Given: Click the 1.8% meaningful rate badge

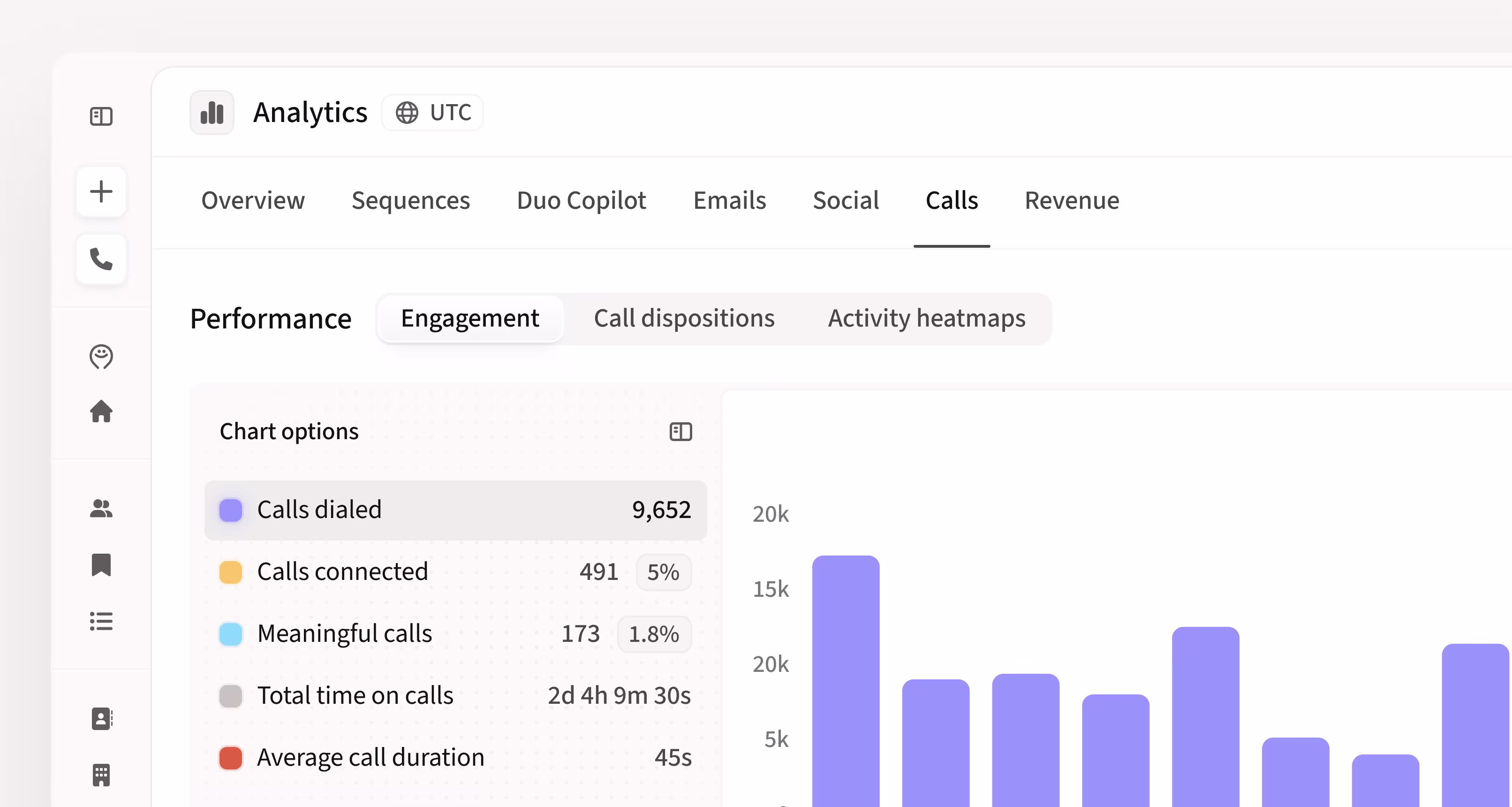Looking at the screenshot, I should tap(654, 634).
